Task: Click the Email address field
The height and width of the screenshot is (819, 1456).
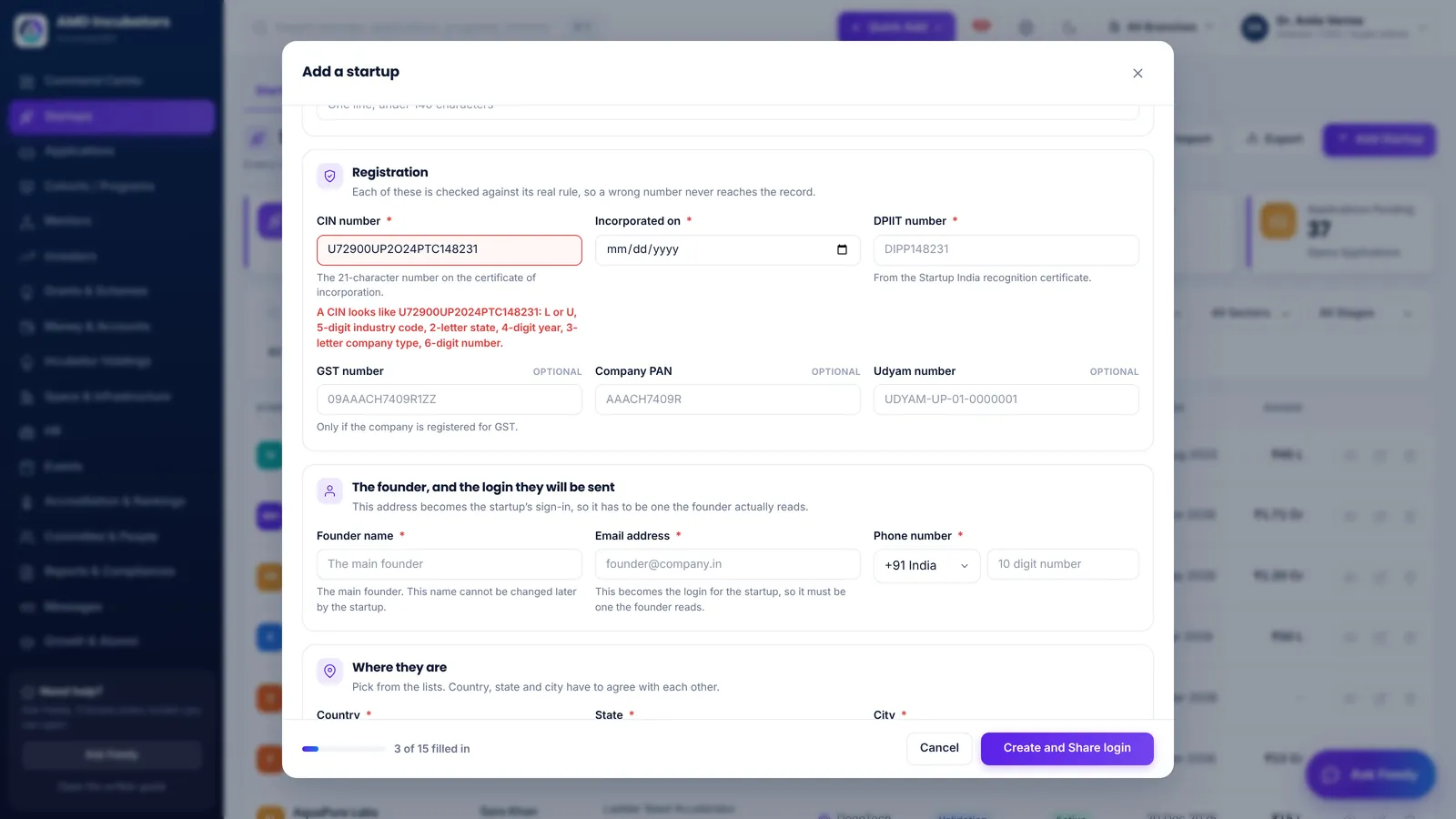Action: (x=728, y=564)
